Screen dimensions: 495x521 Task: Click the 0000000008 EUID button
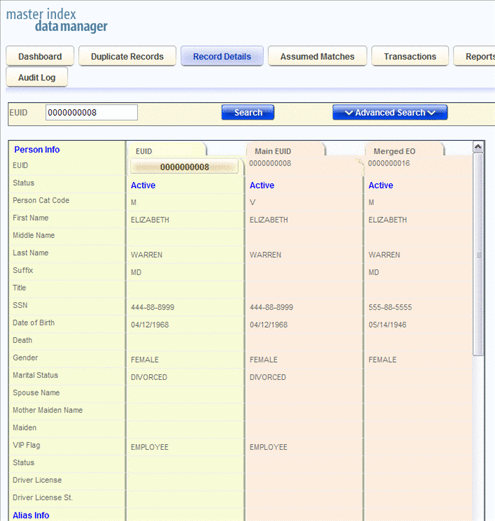(184, 167)
